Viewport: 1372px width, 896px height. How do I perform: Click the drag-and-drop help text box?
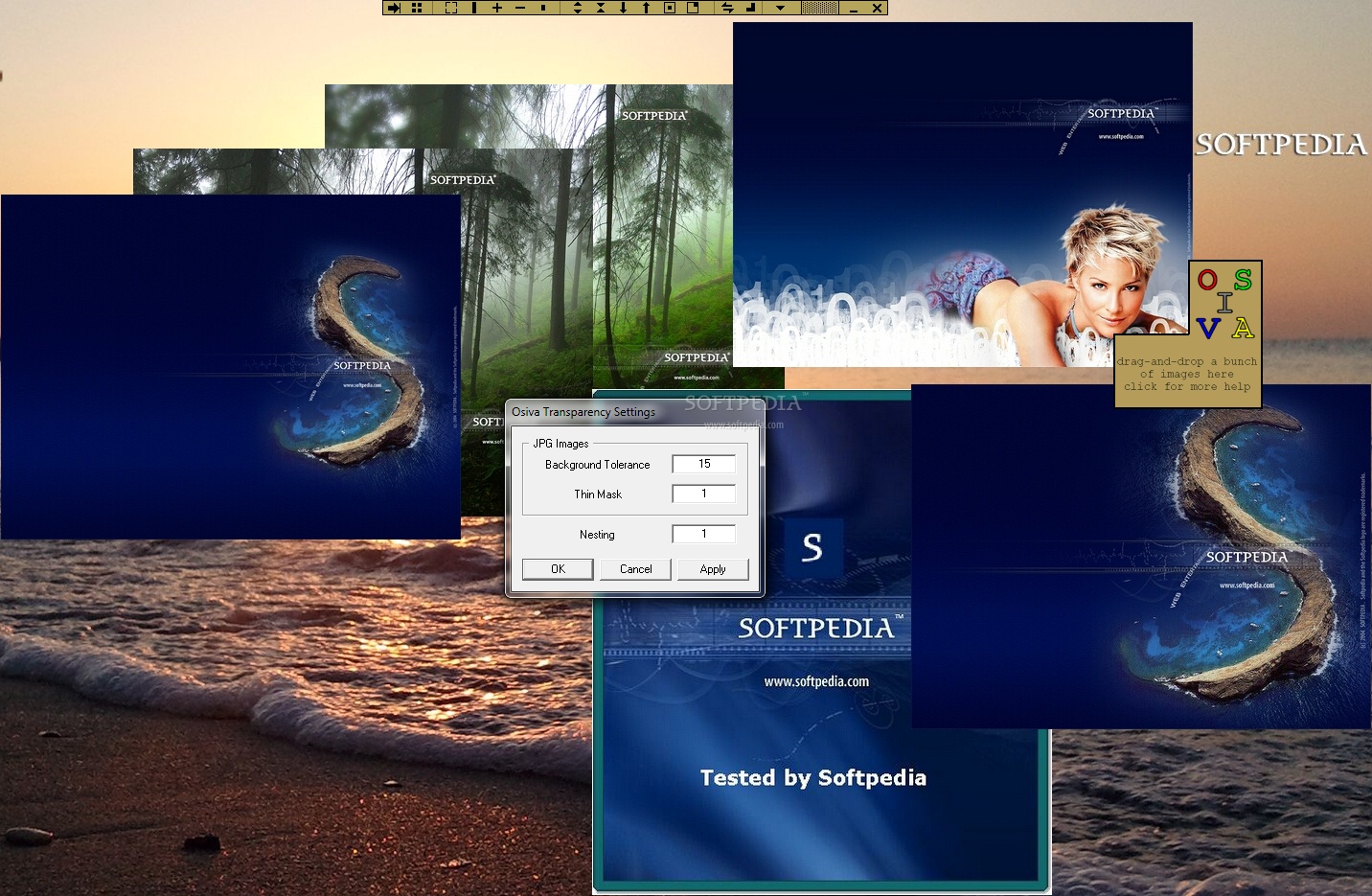coord(1187,374)
